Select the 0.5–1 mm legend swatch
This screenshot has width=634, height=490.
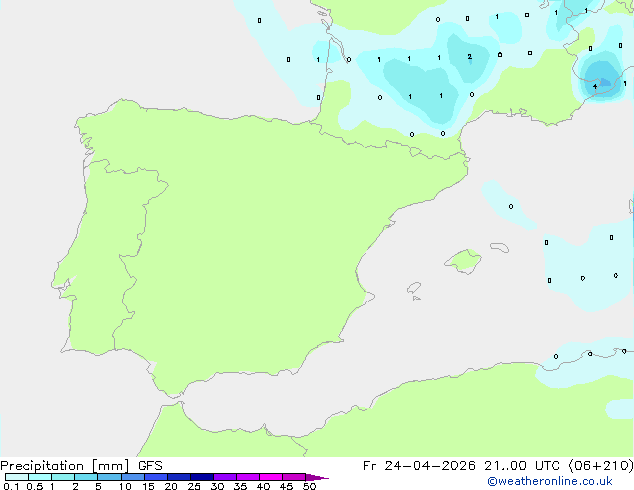(x=40, y=477)
